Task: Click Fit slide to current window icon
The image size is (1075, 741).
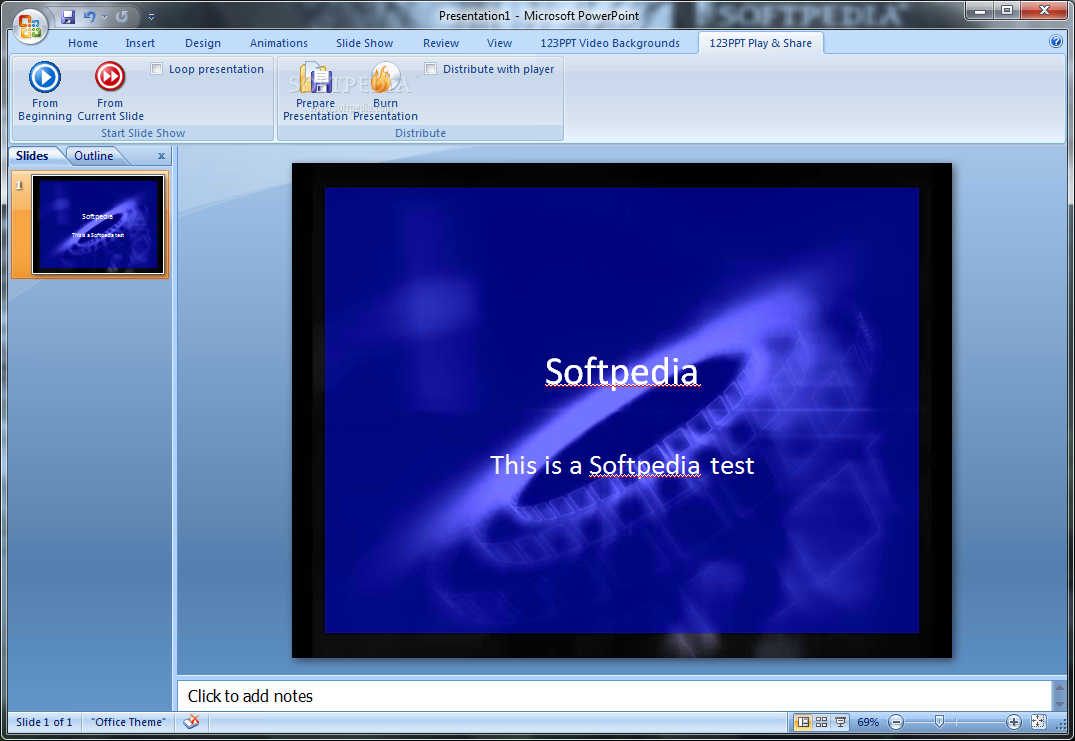Action: 1039,722
